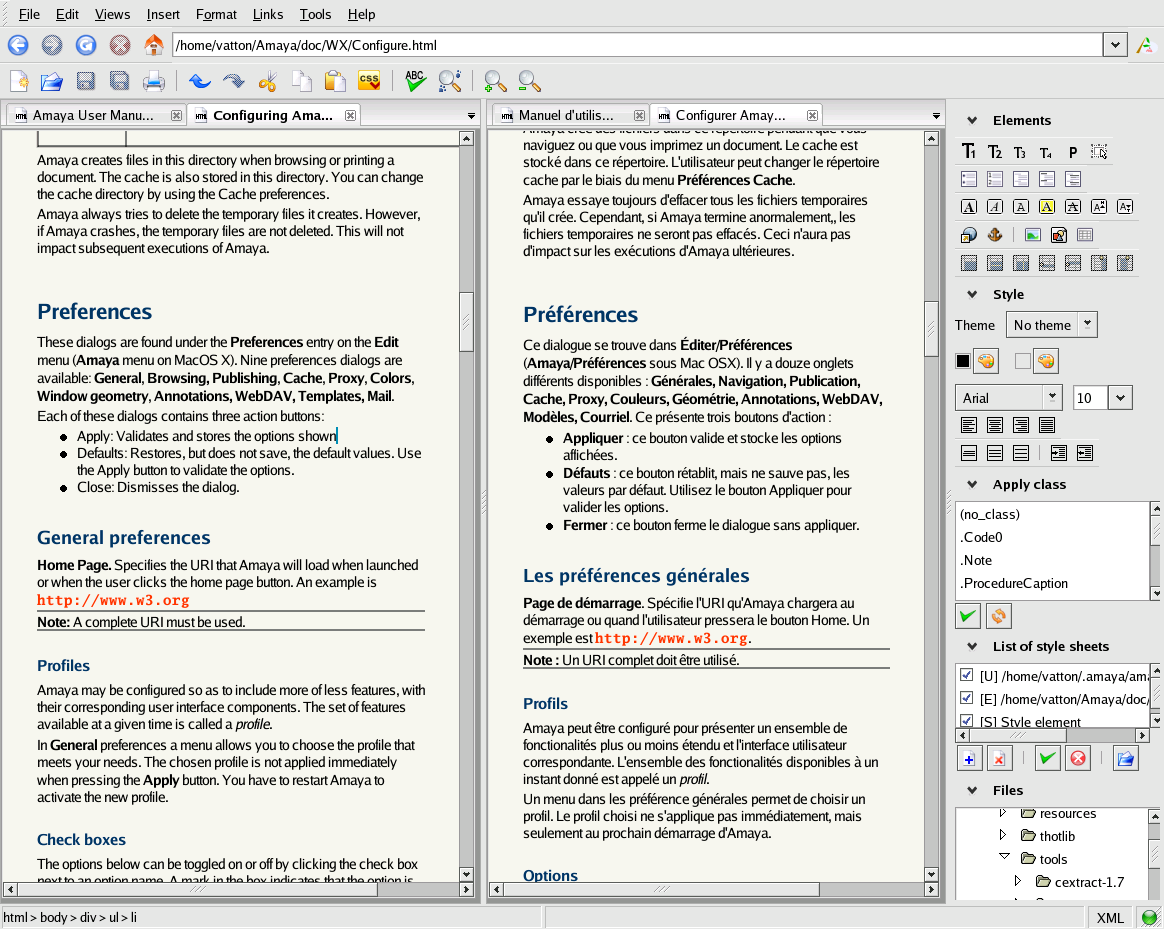
Task: Uncheck the [U] user style sheet
Action: click(966, 675)
